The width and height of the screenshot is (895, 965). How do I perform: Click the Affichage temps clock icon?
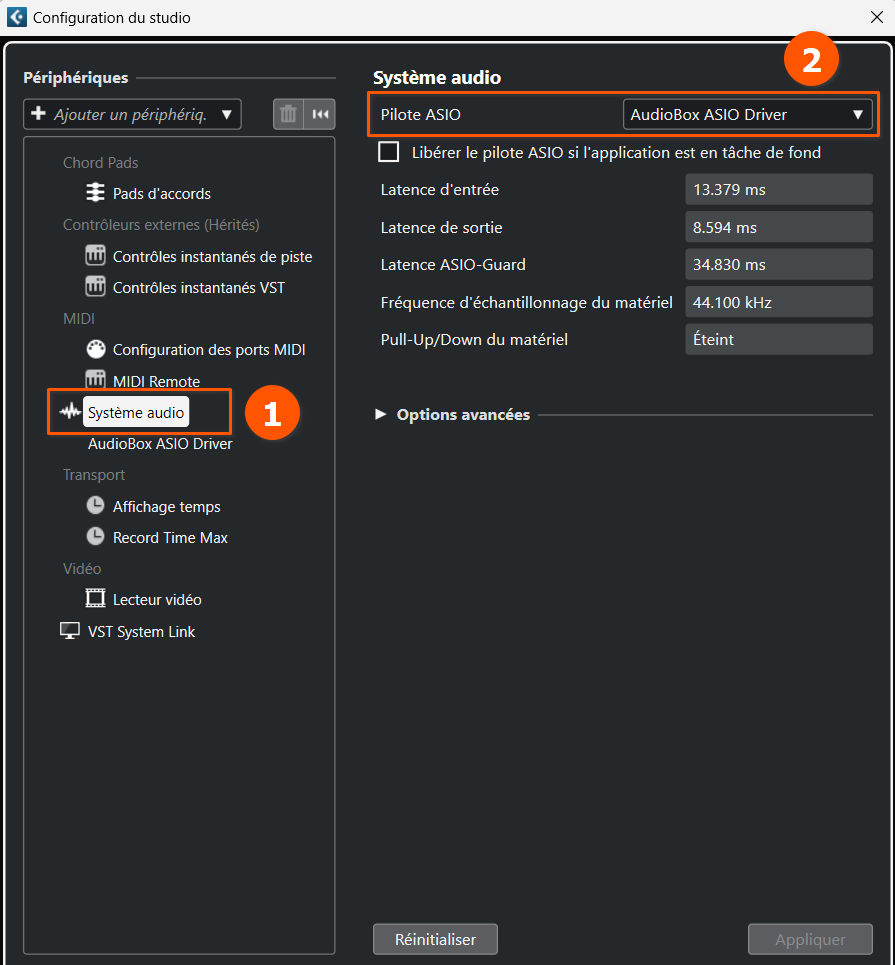[x=95, y=506]
